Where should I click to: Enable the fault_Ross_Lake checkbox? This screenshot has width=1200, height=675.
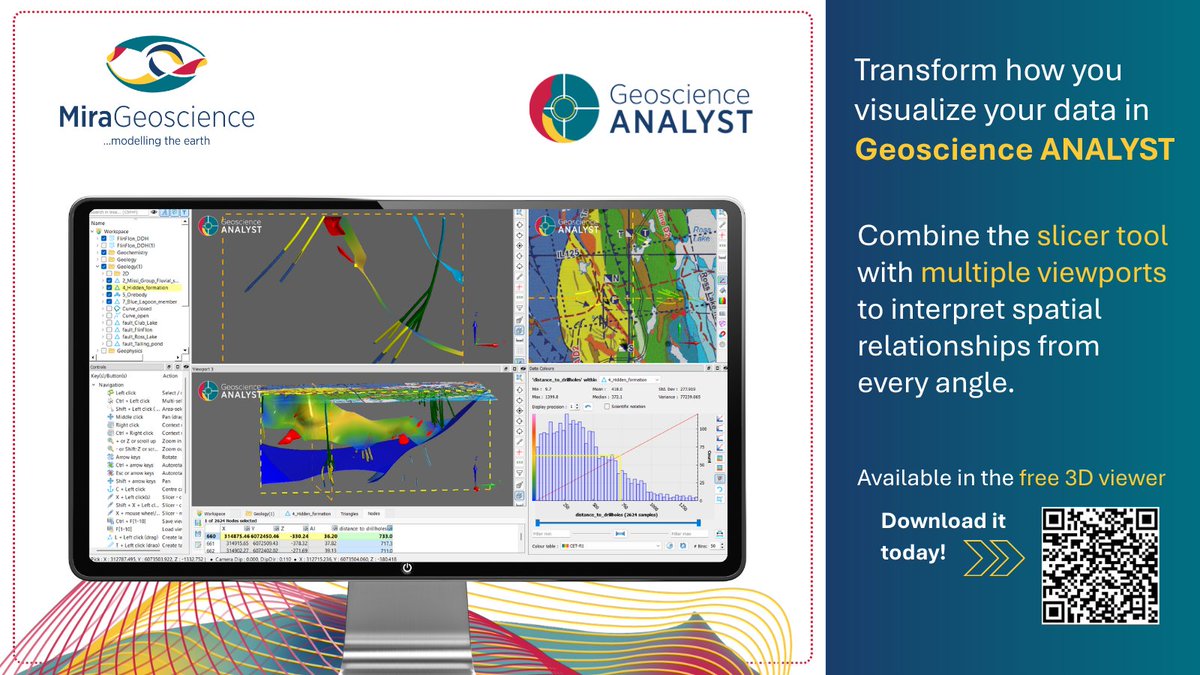click(109, 337)
